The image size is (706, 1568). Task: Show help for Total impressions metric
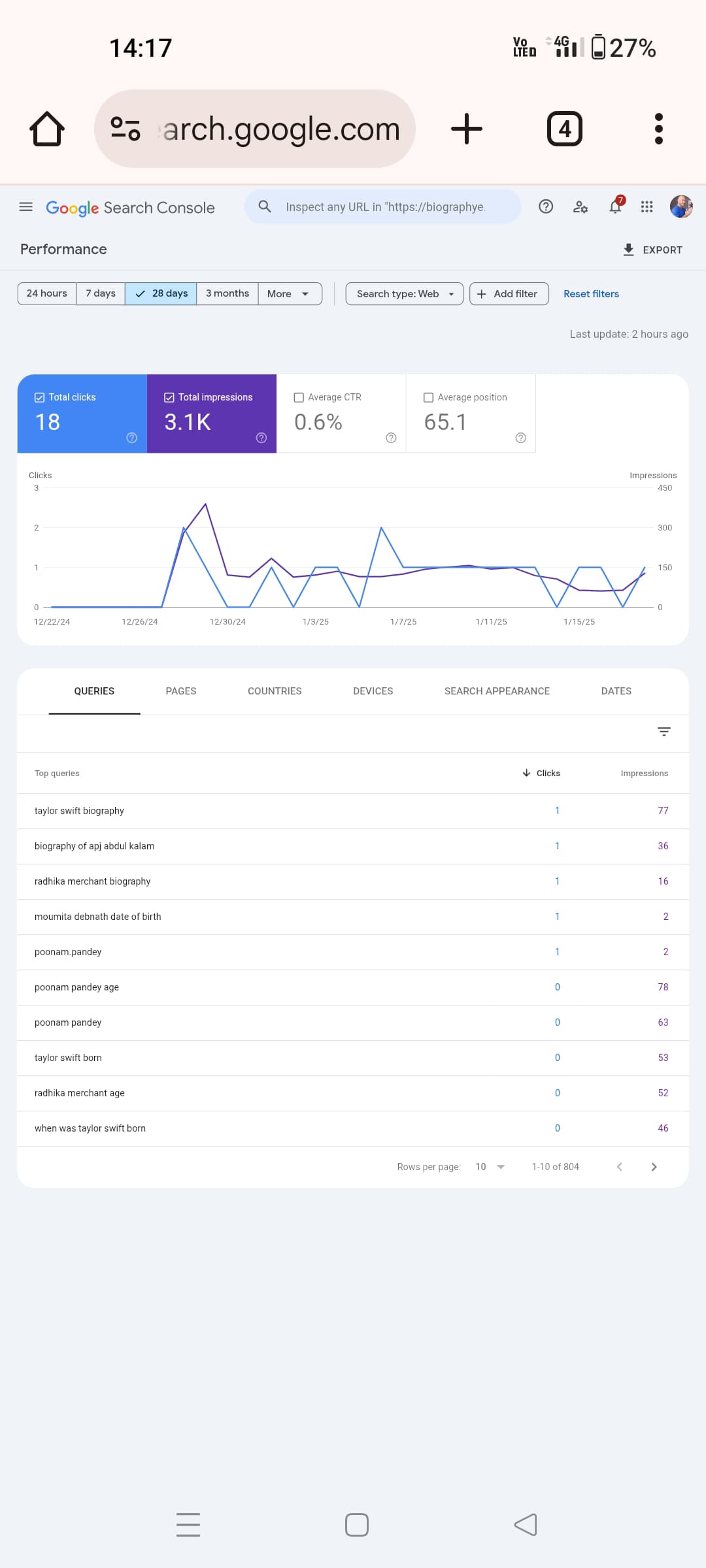[261, 438]
